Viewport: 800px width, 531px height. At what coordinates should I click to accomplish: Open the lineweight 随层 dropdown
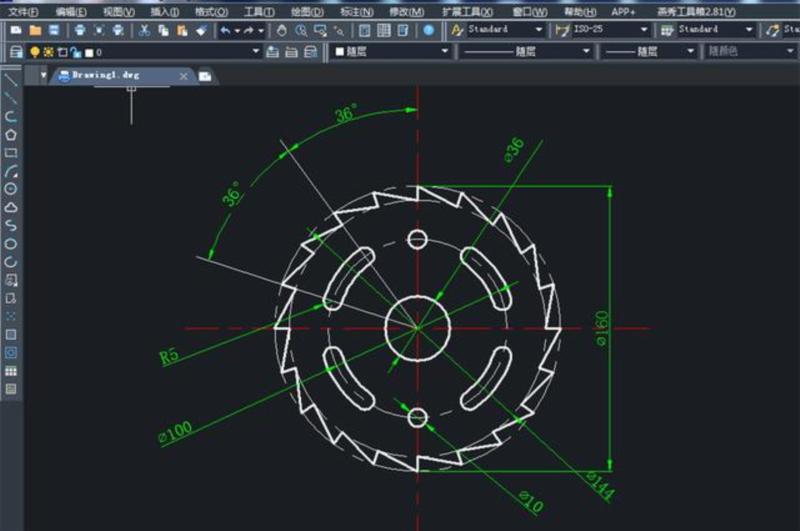click(691, 51)
